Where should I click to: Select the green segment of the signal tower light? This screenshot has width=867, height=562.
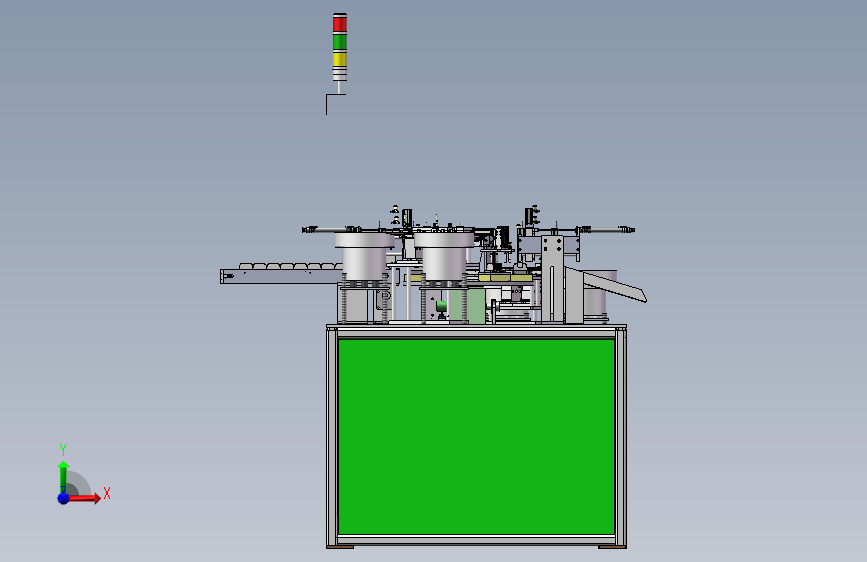(x=340, y=41)
